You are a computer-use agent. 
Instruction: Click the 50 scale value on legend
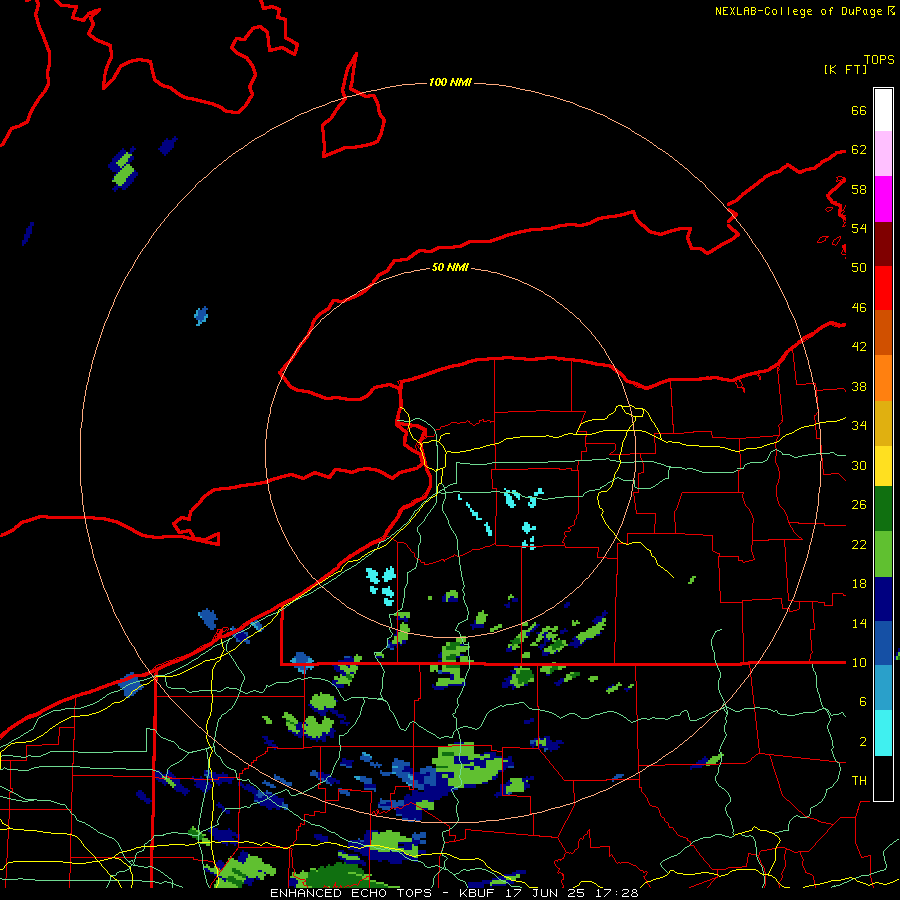point(859,267)
